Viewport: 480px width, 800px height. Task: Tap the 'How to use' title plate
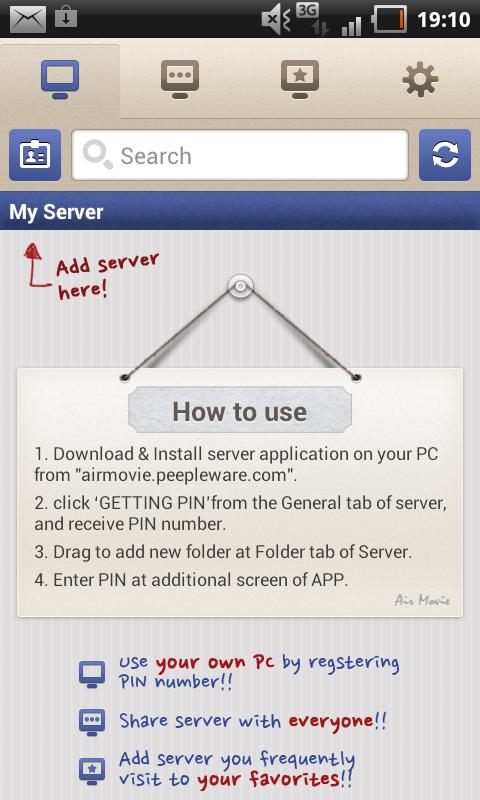[240, 411]
